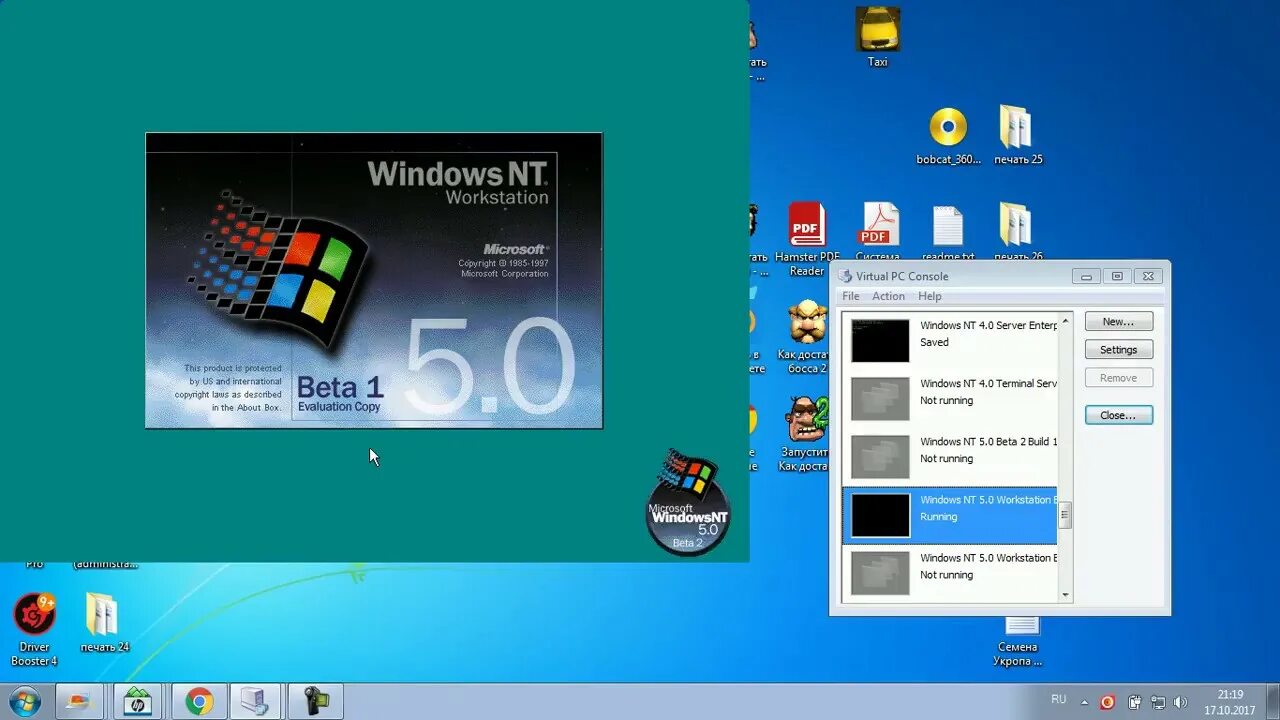The image size is (1280, 720).
Task: Click the red circular tray icon
Action: [1107, 702]
